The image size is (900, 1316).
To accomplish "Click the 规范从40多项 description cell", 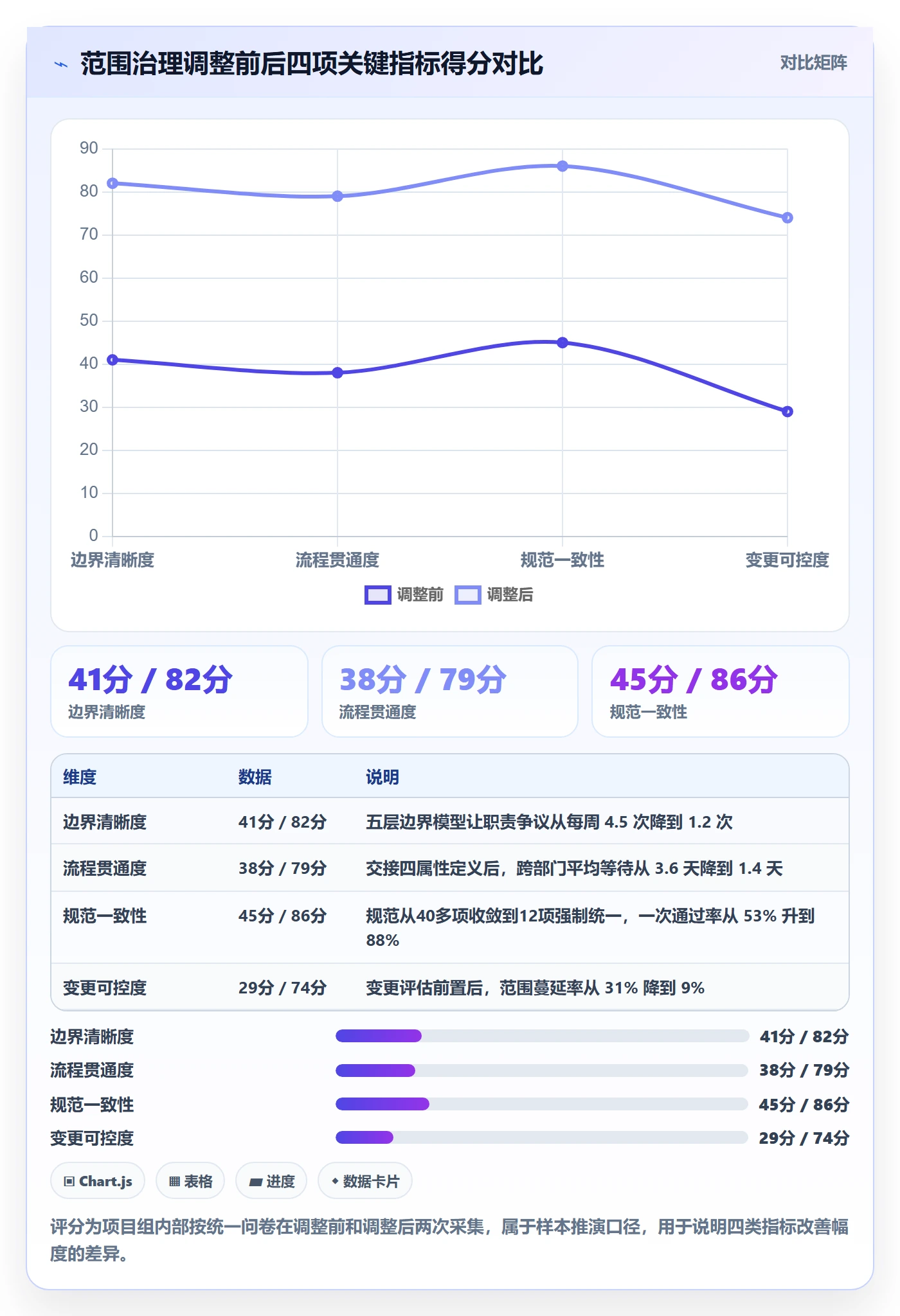I will [590, 928].
